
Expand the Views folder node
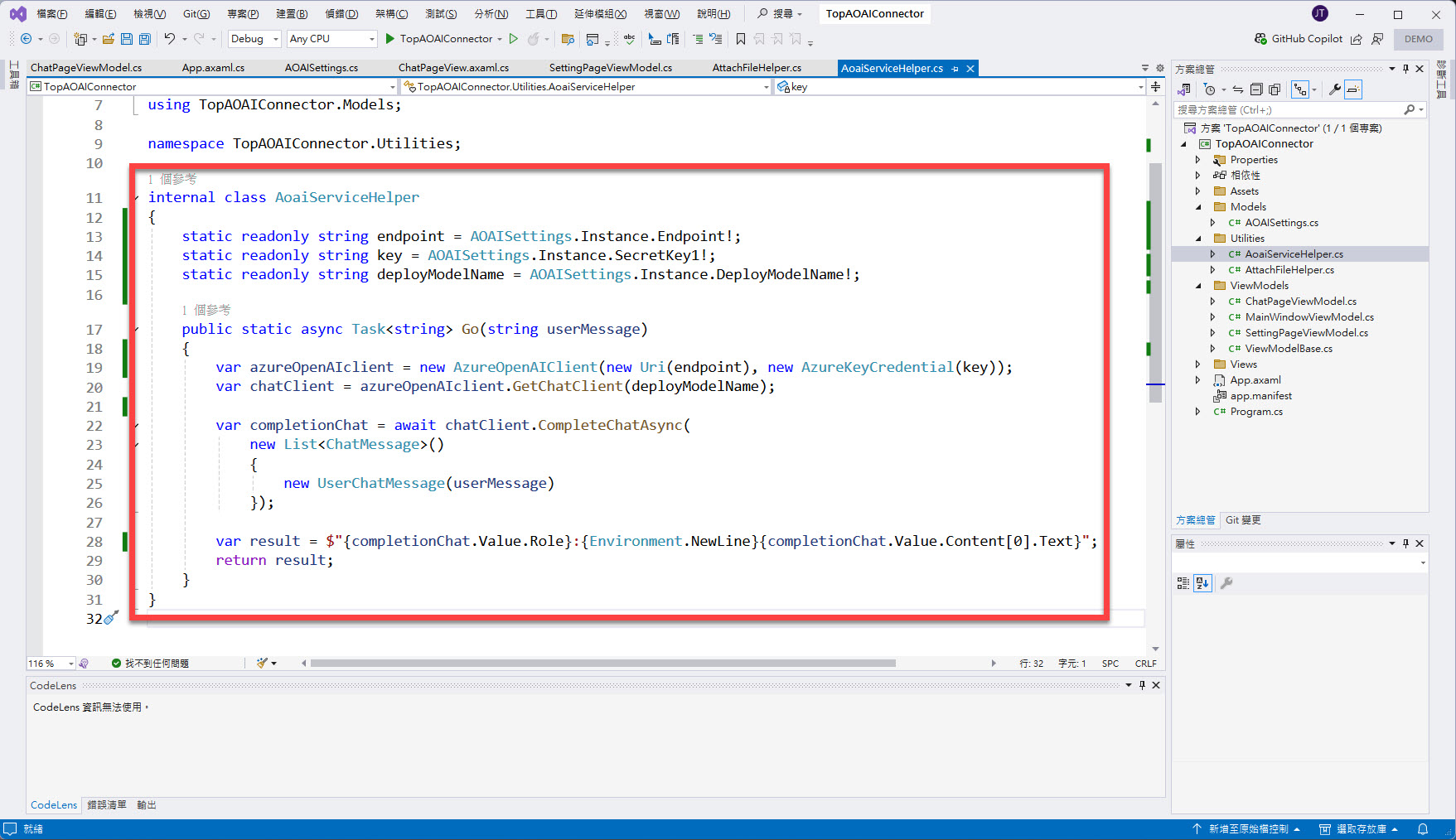(1197, 364)
